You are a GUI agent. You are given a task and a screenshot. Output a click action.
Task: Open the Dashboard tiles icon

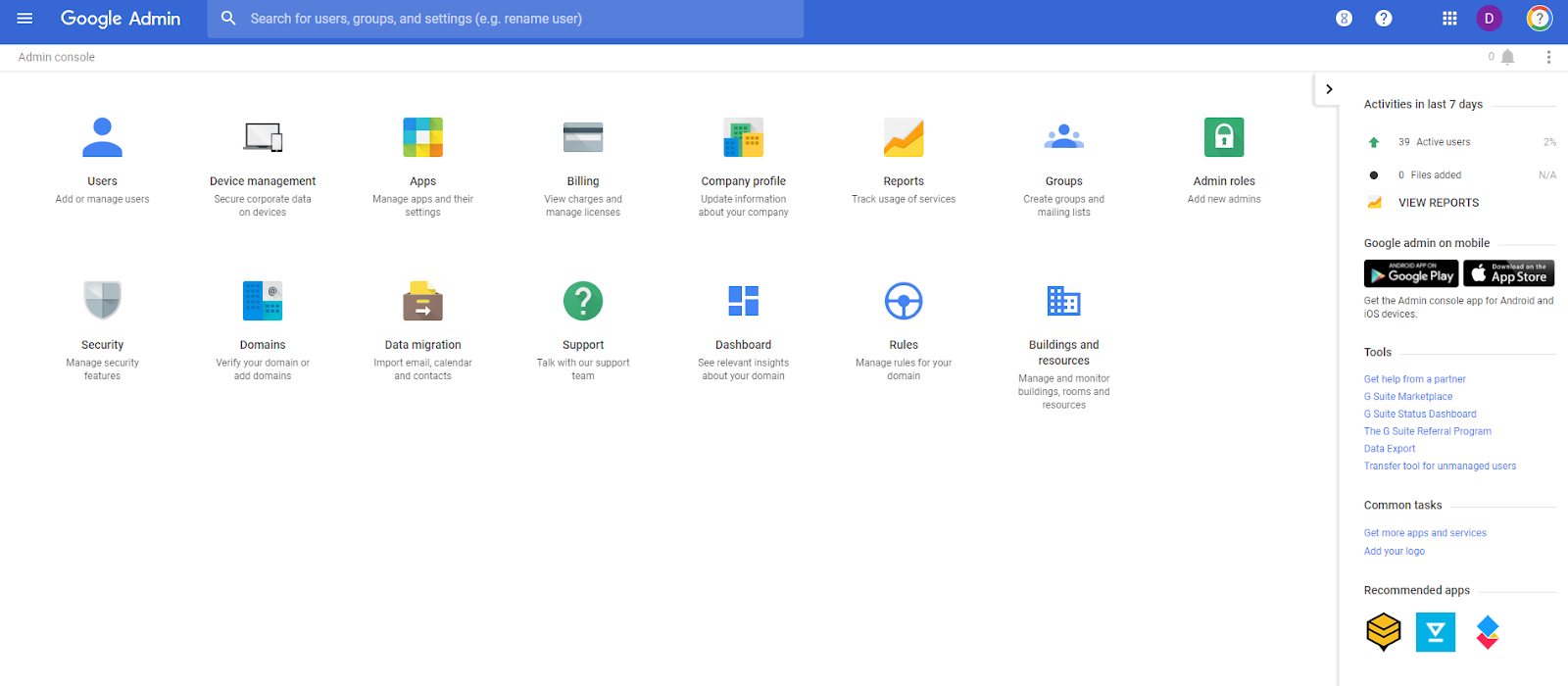(744, 301)
